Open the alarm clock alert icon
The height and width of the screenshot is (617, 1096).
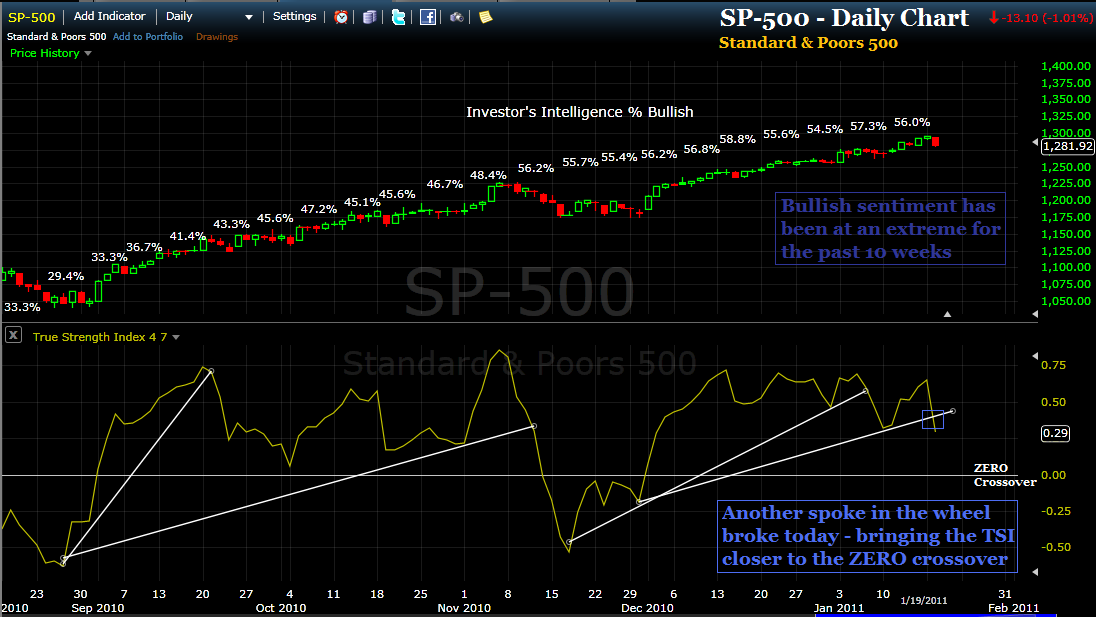point(341,17)
